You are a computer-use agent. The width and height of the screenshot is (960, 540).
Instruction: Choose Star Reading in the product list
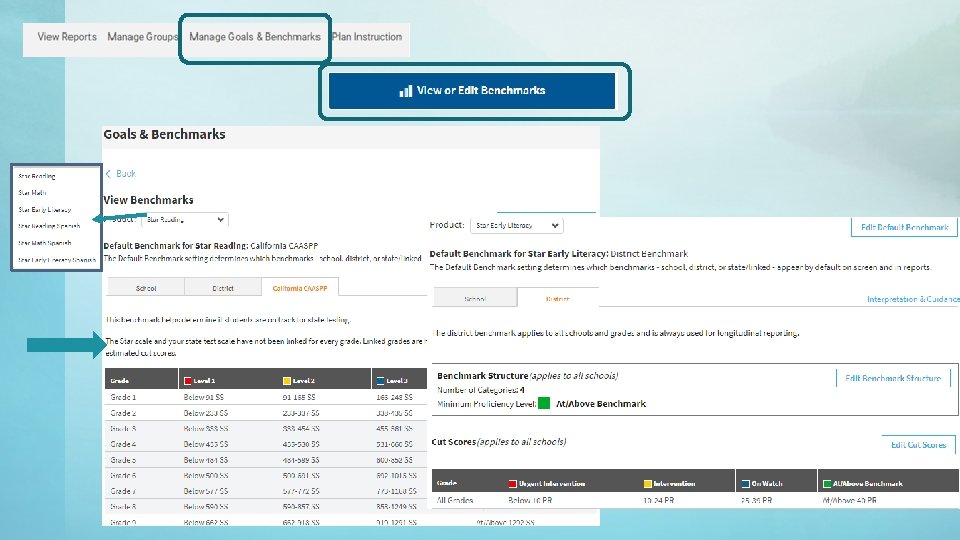[x=37, y=176]
